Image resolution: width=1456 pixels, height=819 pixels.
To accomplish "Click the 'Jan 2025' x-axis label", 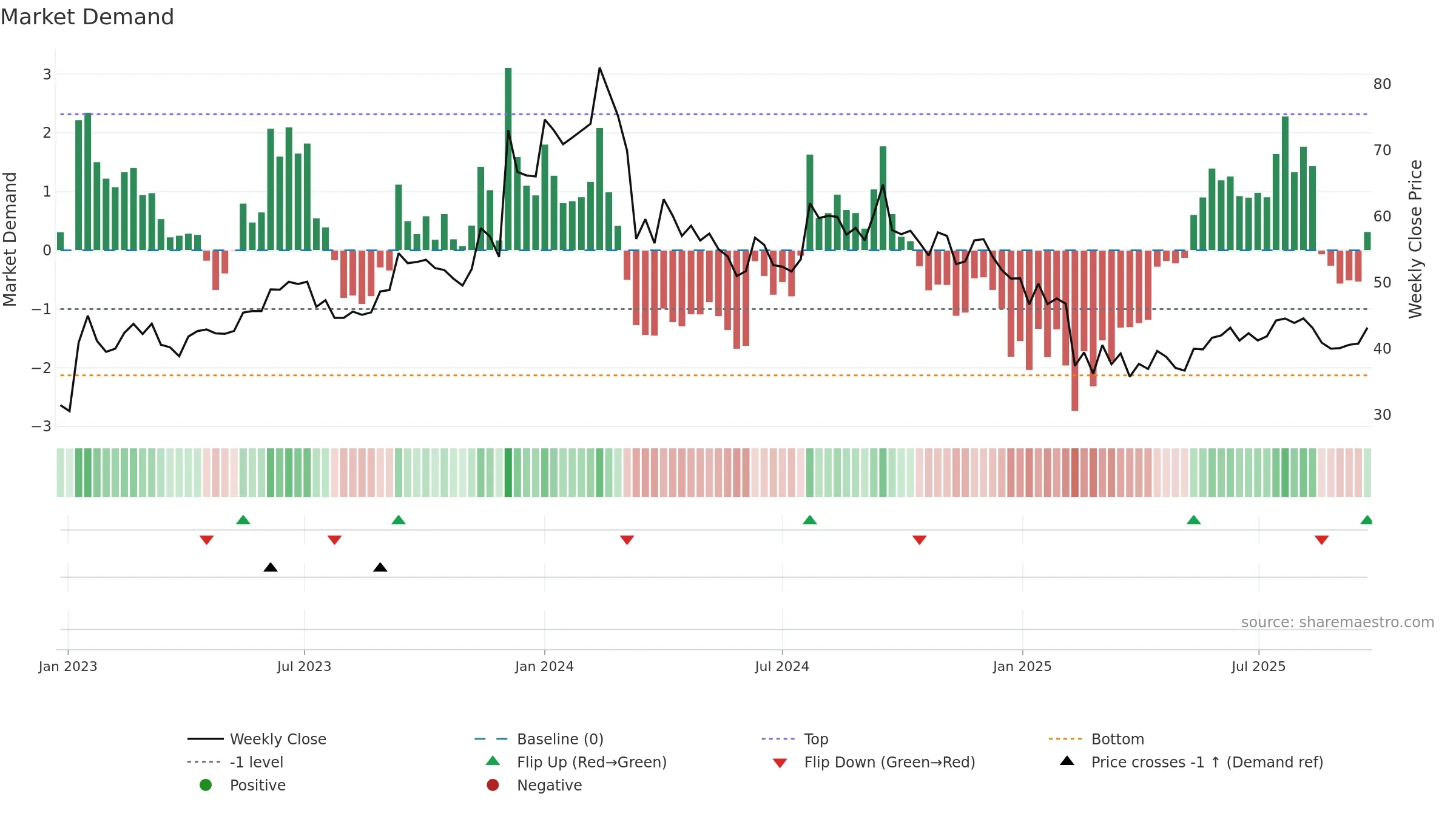I will coord(1022,666).
